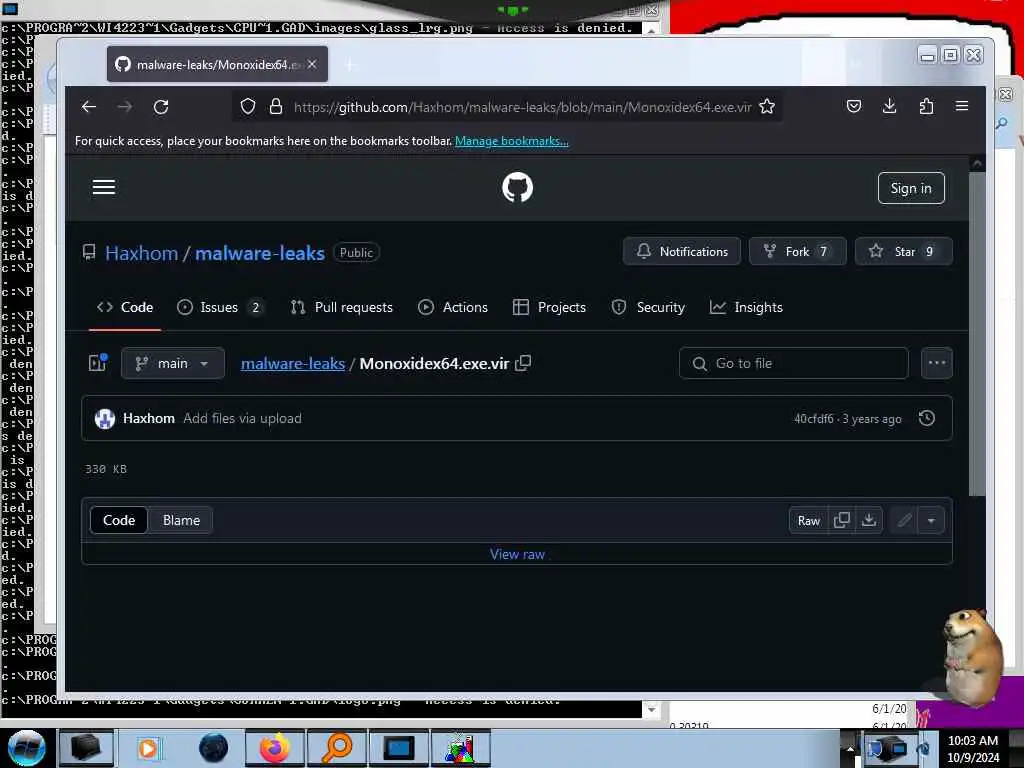Show the taskbar clock 10:03 AM
1024x768 pixels.
972,741
